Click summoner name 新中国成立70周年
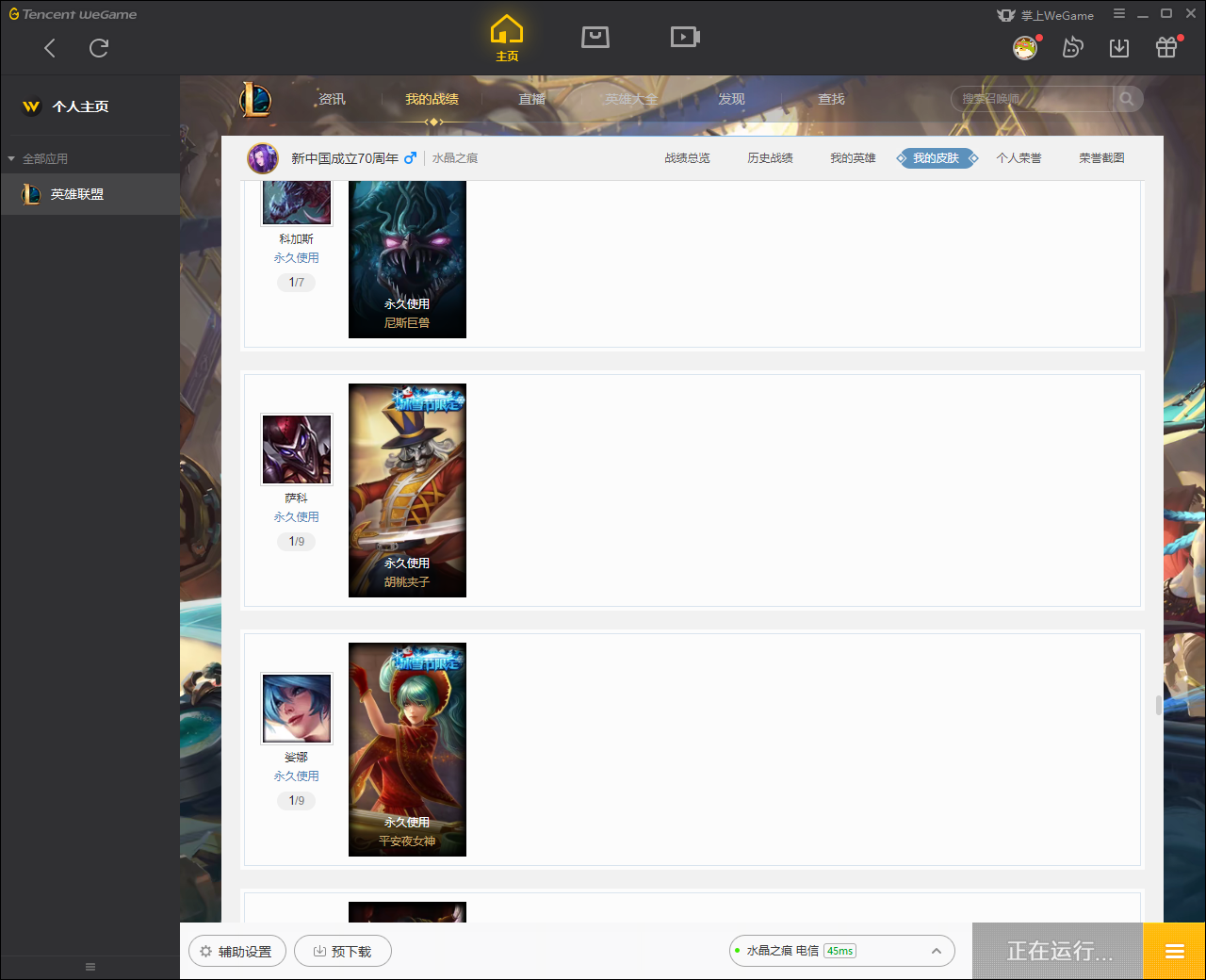This screenshot has width=1206, height=980. (x=345, y=158)
